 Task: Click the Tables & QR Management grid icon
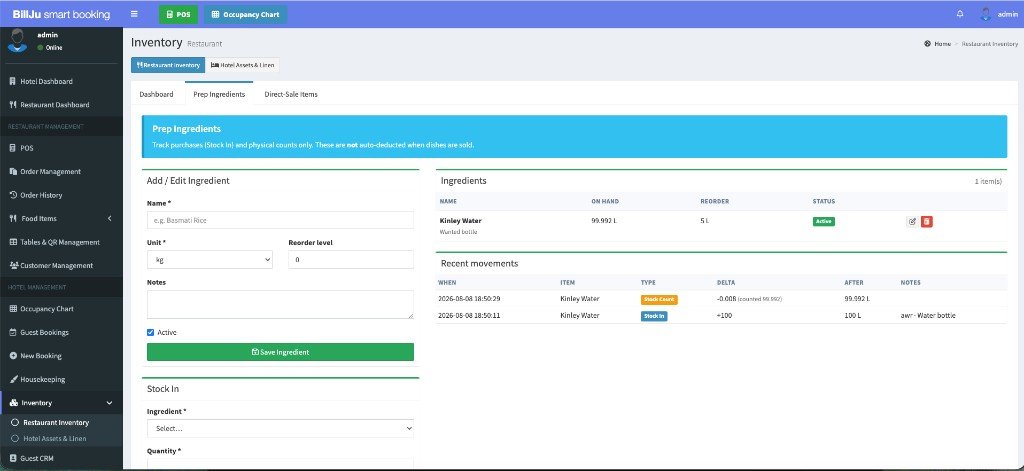(x=13, y=242)
